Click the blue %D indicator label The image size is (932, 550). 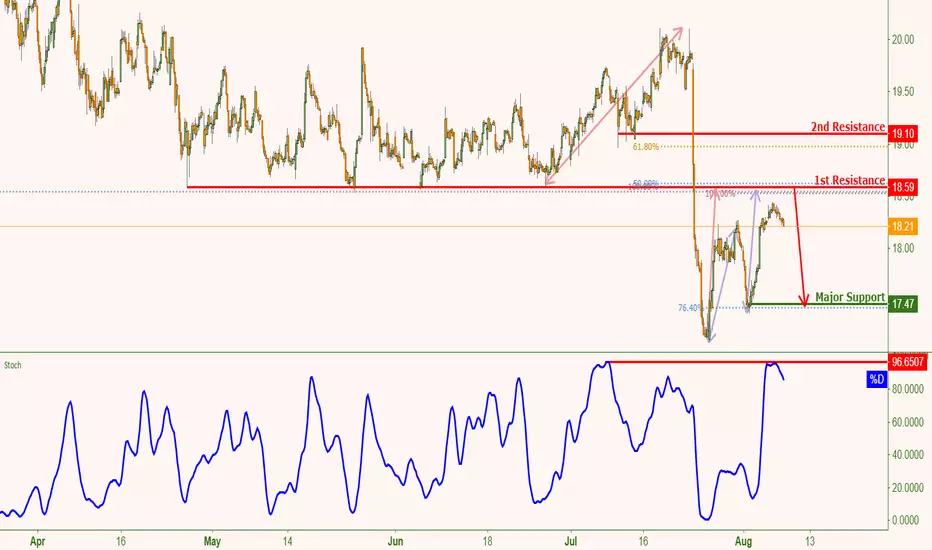coord(877,379)
